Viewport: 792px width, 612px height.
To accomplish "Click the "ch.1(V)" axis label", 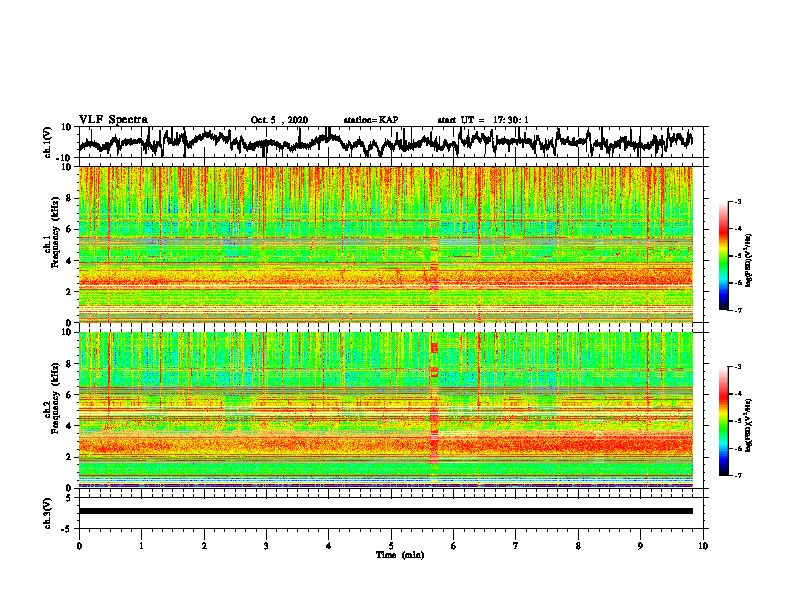I will pyautogui.click(x=47, y=142).
